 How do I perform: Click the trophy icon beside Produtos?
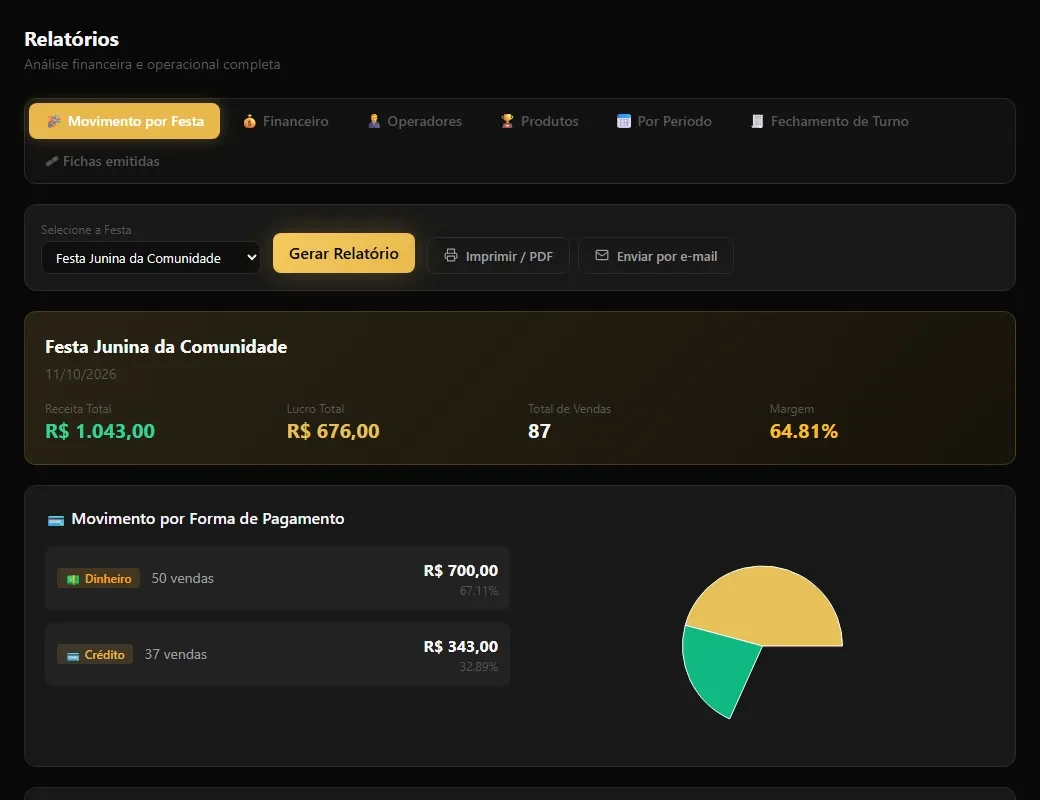coord(507,121)
